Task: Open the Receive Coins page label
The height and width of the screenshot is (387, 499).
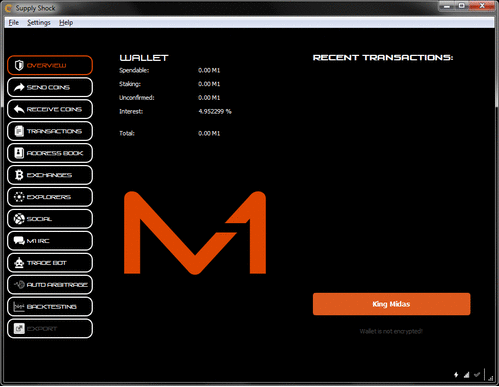Action: (54, 109)
